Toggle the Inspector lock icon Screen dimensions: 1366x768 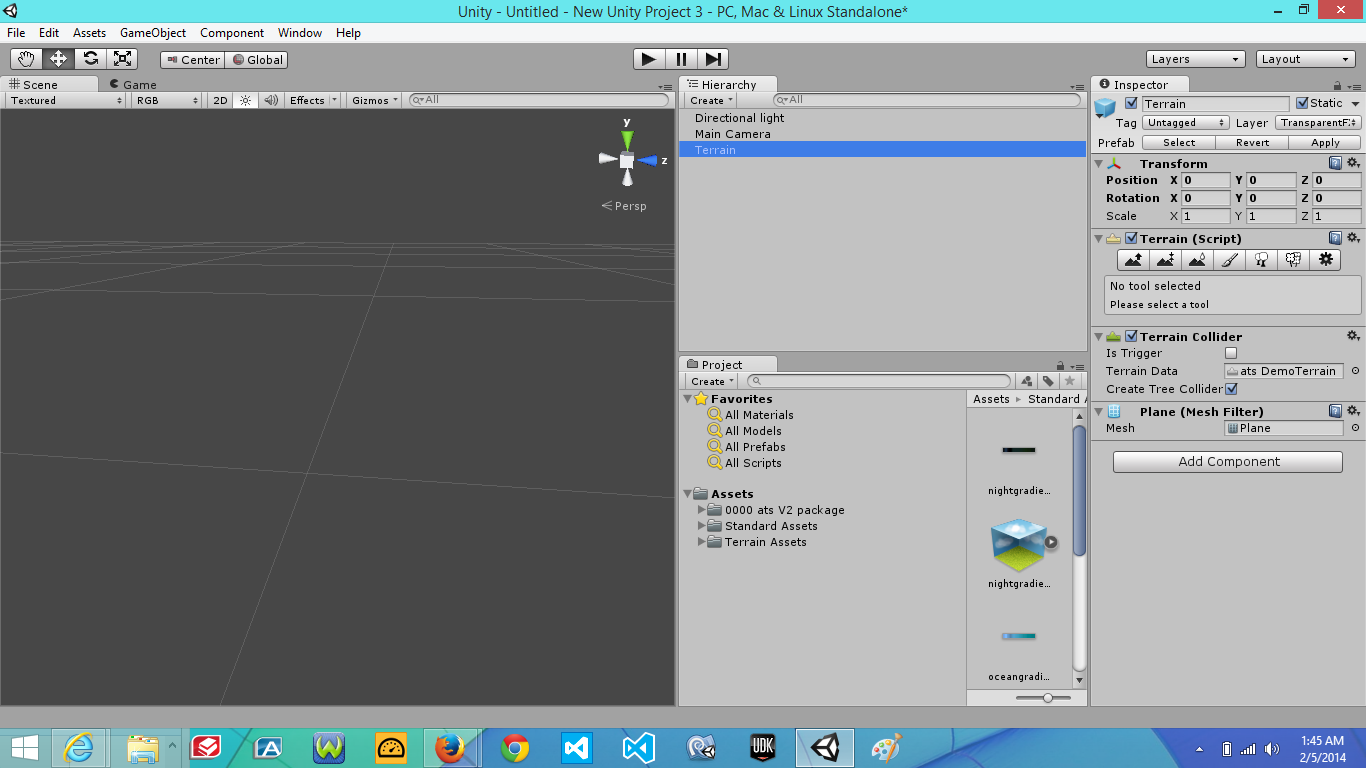(1339, 86)
